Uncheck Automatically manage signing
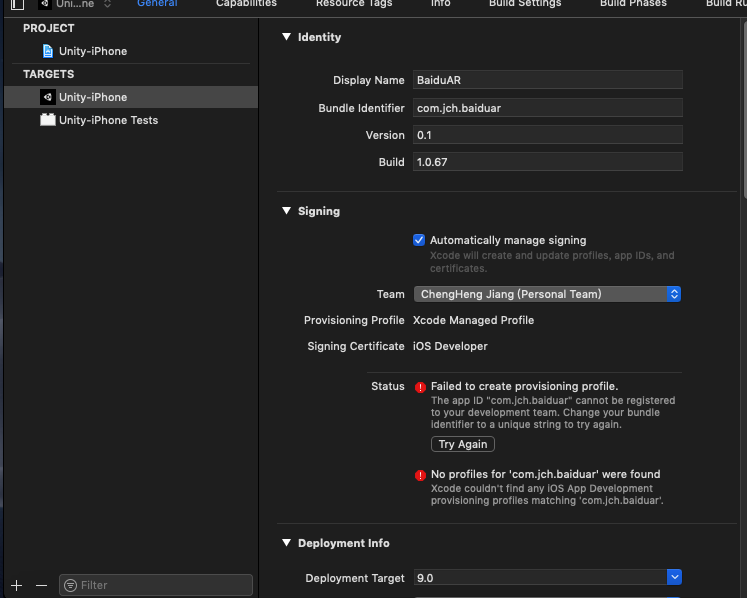The height and width of the screenshot is (598, 747). [419, 240]
